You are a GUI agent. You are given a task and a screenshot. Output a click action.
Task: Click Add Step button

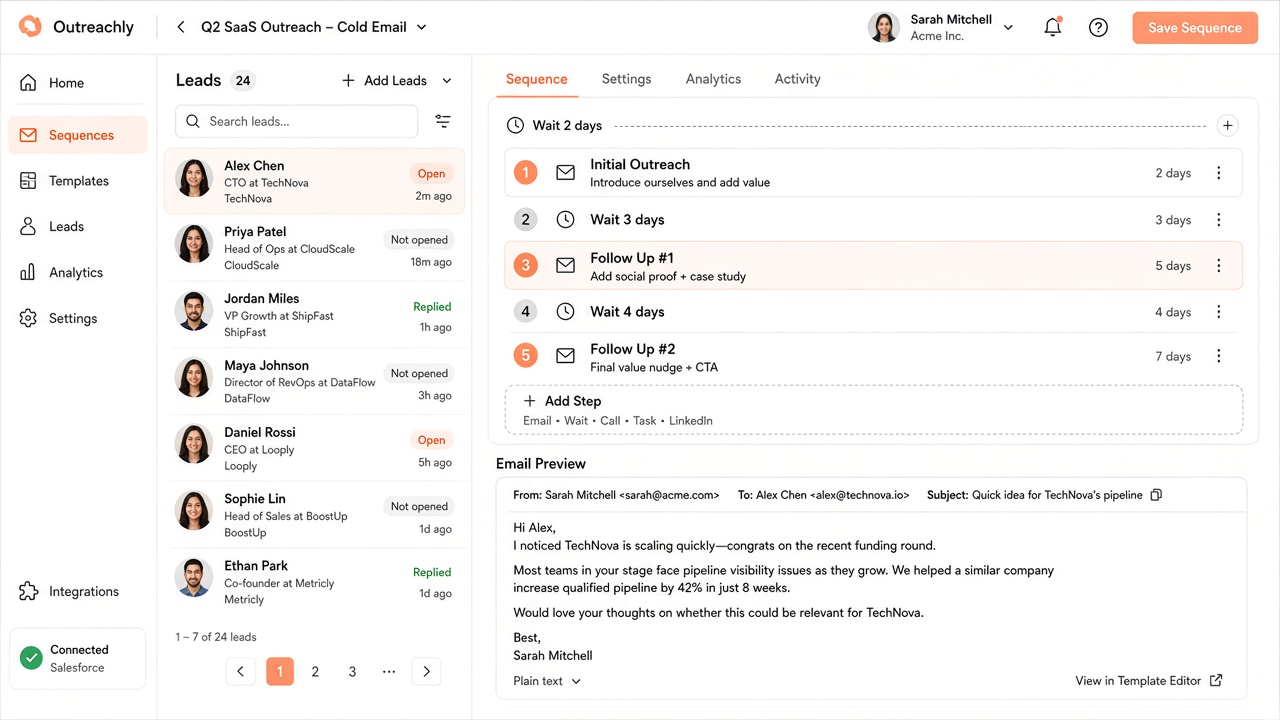pyautogui.click(x=873, y=410)
